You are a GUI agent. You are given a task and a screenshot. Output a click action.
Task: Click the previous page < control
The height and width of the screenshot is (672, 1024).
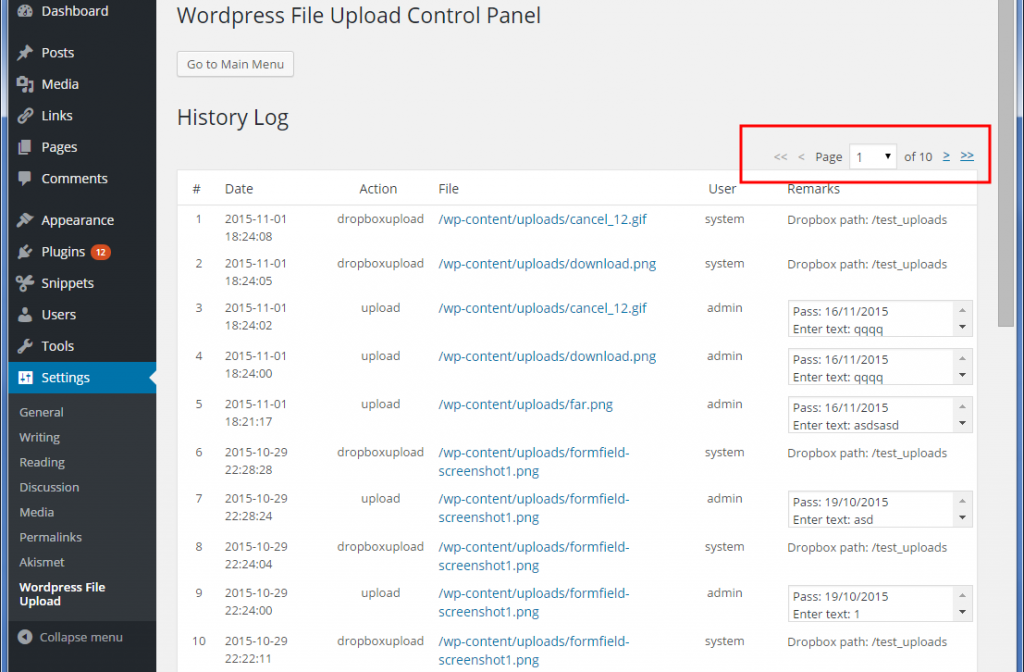[801, 157]
